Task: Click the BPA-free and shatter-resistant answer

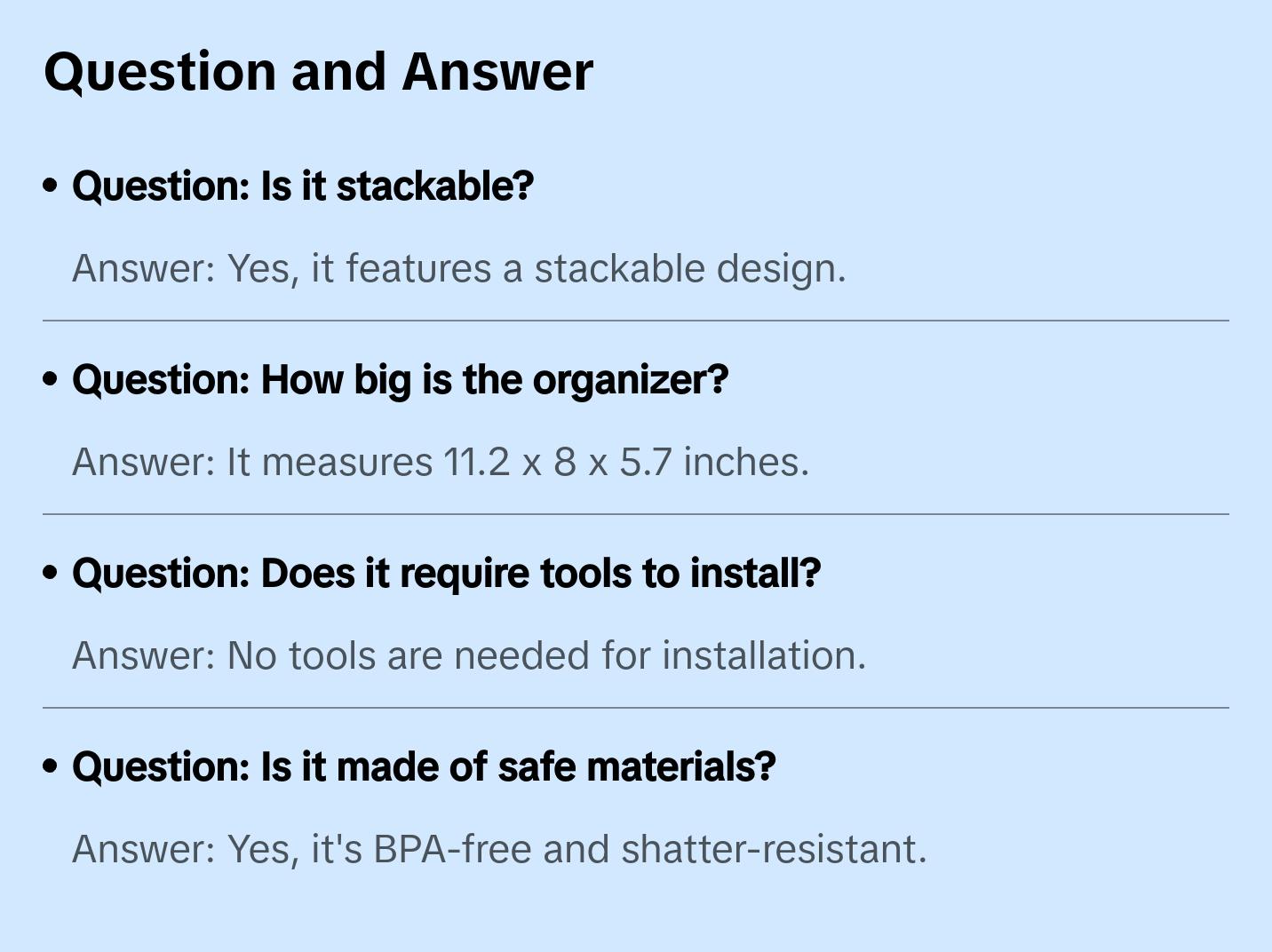Action: coord(499,849)
